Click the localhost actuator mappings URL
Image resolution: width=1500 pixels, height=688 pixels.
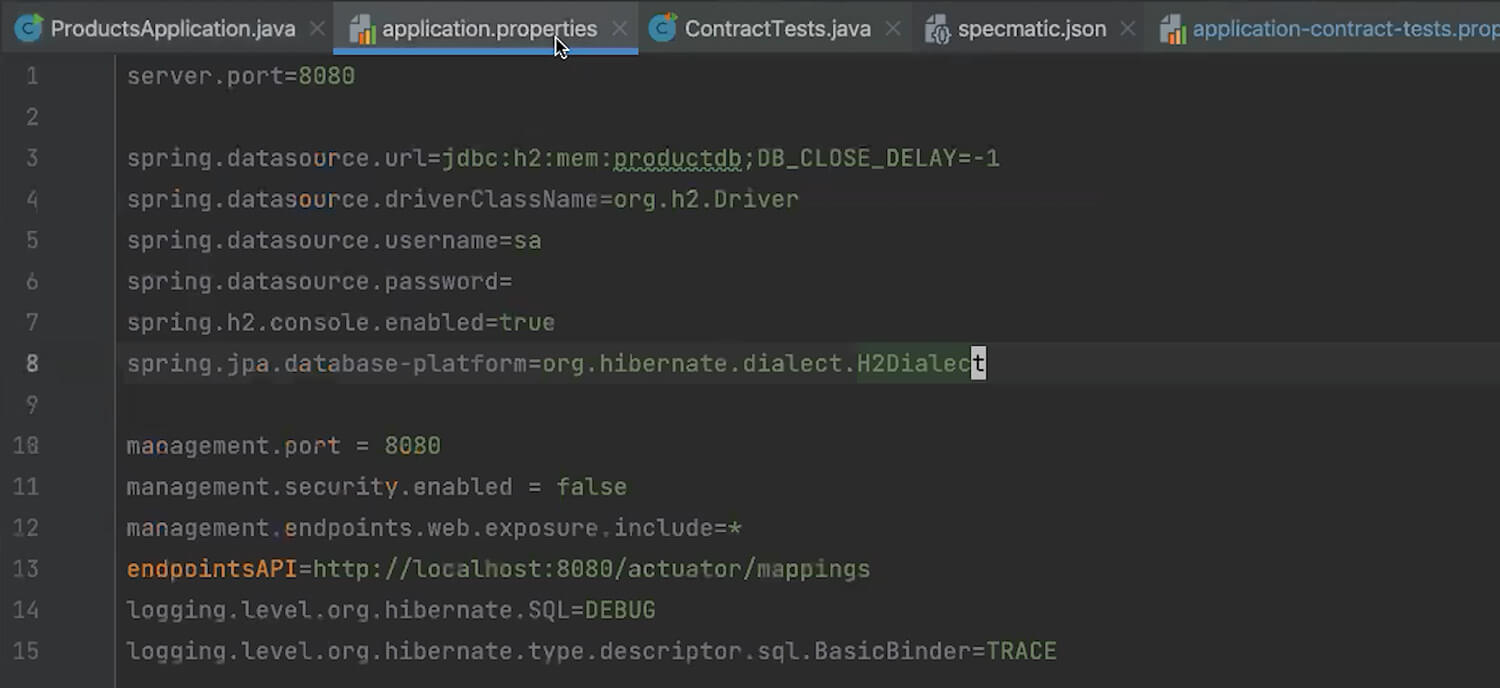pyautogui.click(x=592, y=568)
